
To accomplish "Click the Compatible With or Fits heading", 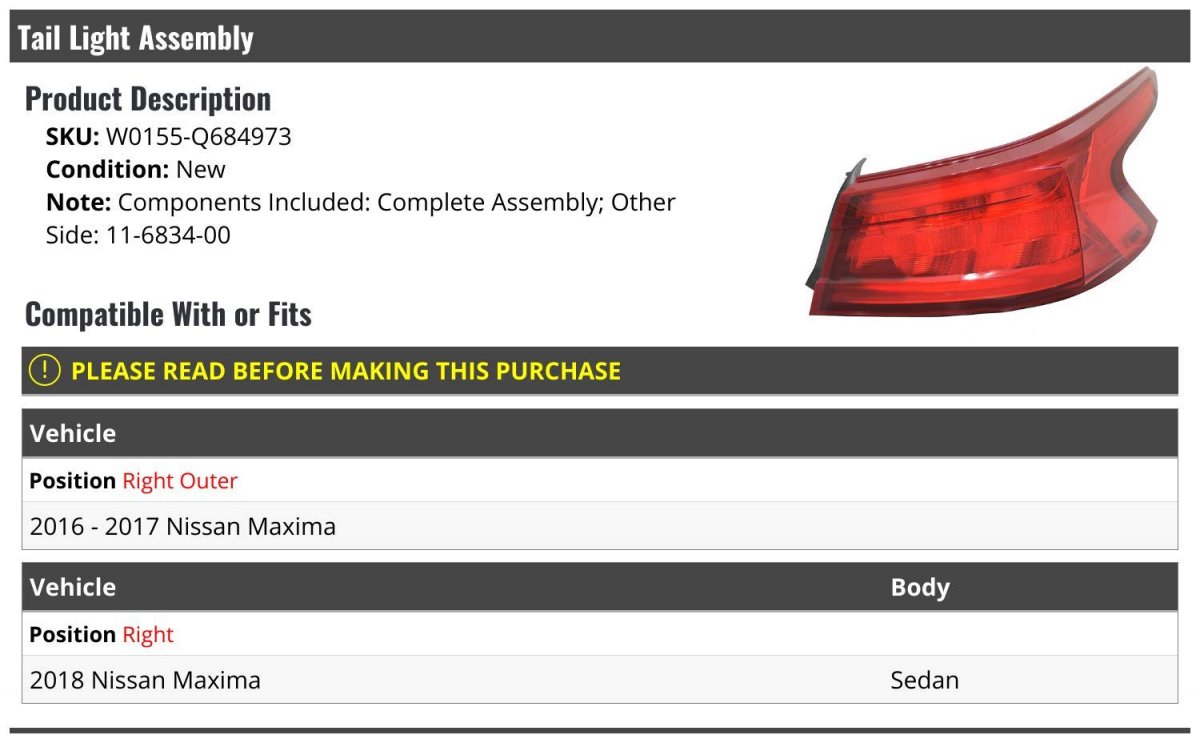I will (x=168, y=315).
